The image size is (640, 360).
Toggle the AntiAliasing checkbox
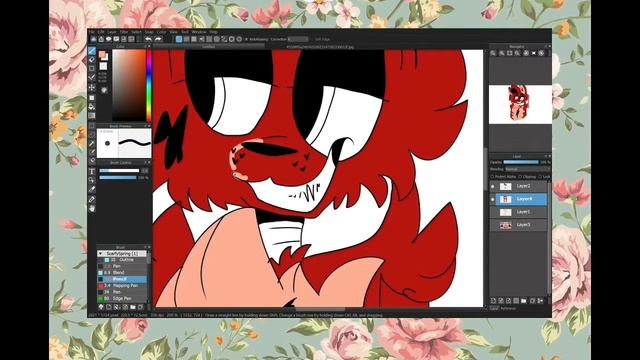[x=246, y=39]
